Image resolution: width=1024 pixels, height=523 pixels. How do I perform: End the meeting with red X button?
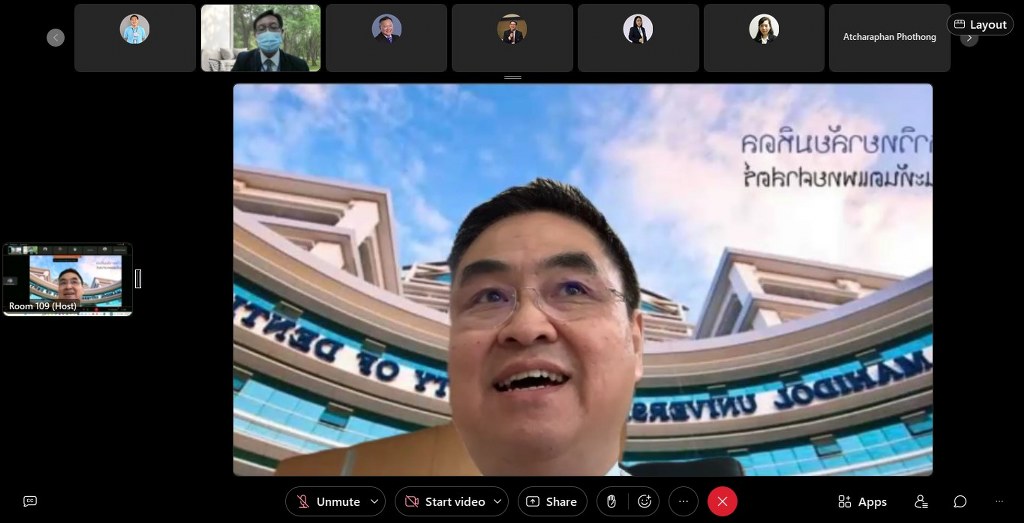coord(722,501)
